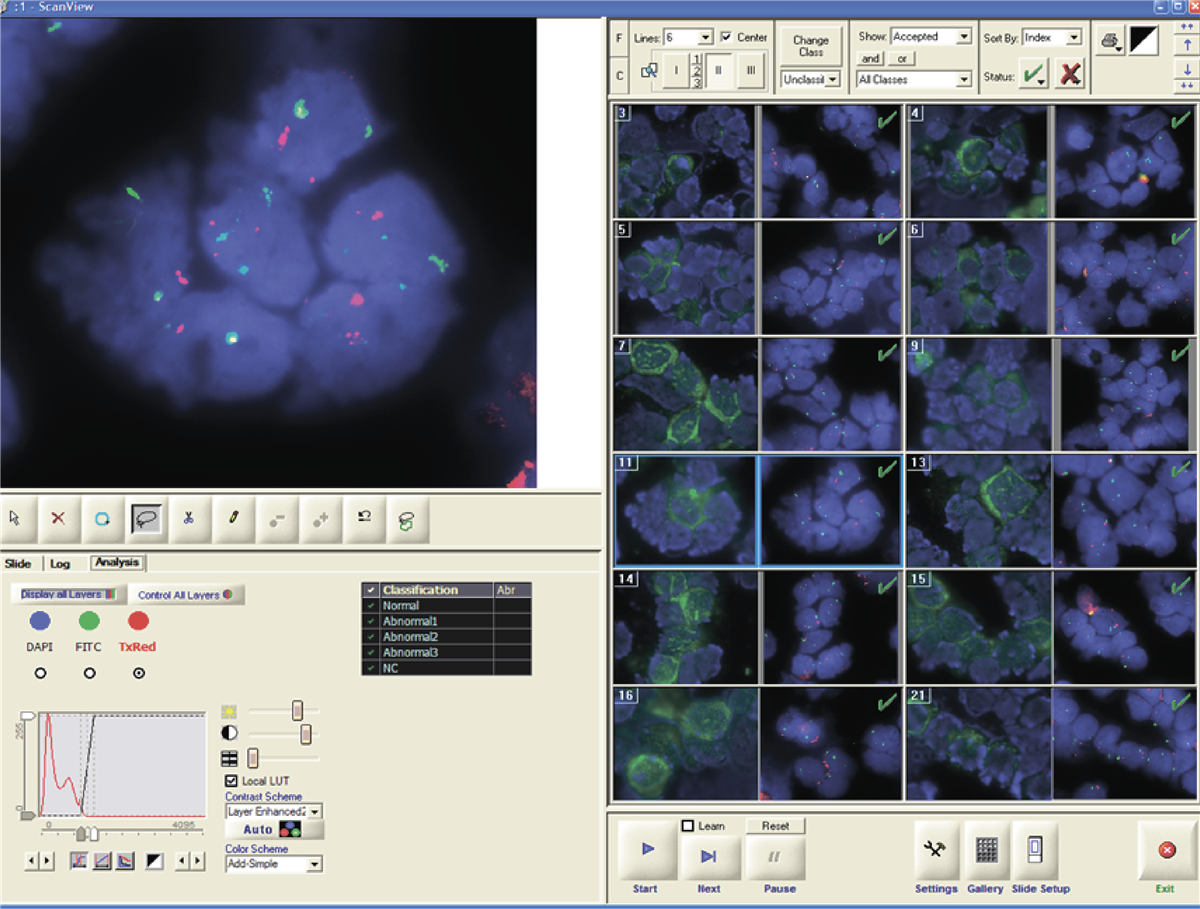Open the Color Scheme Add-Simple dropdown
The height and width of the screenshot is (909, 1200).
(314, 864)
